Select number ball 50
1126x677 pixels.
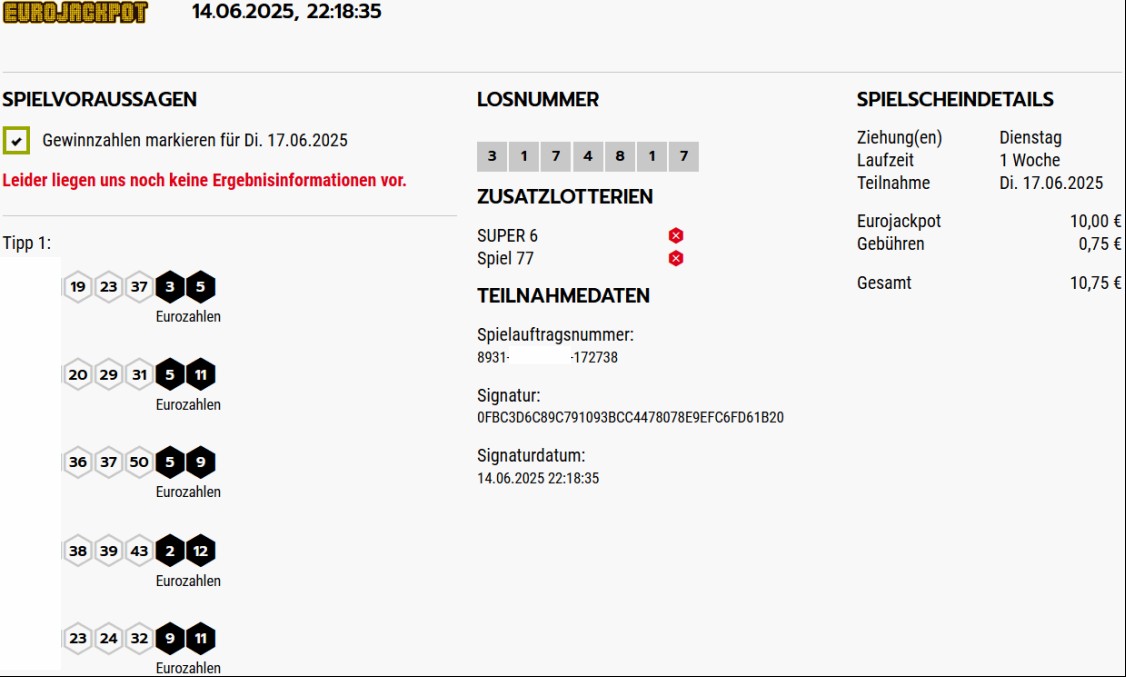[x=139, y=462]
